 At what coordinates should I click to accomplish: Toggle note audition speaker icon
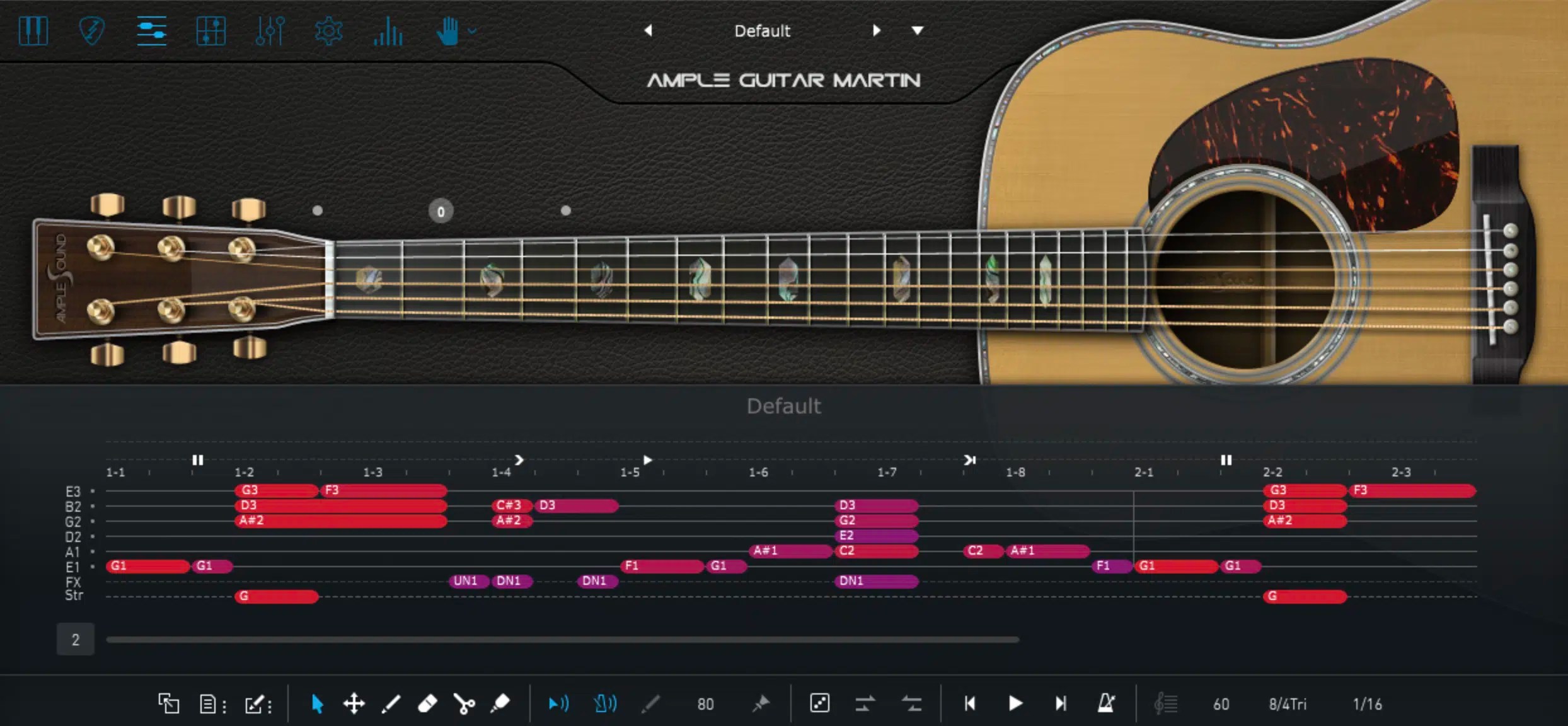click(x=558, y=703)
